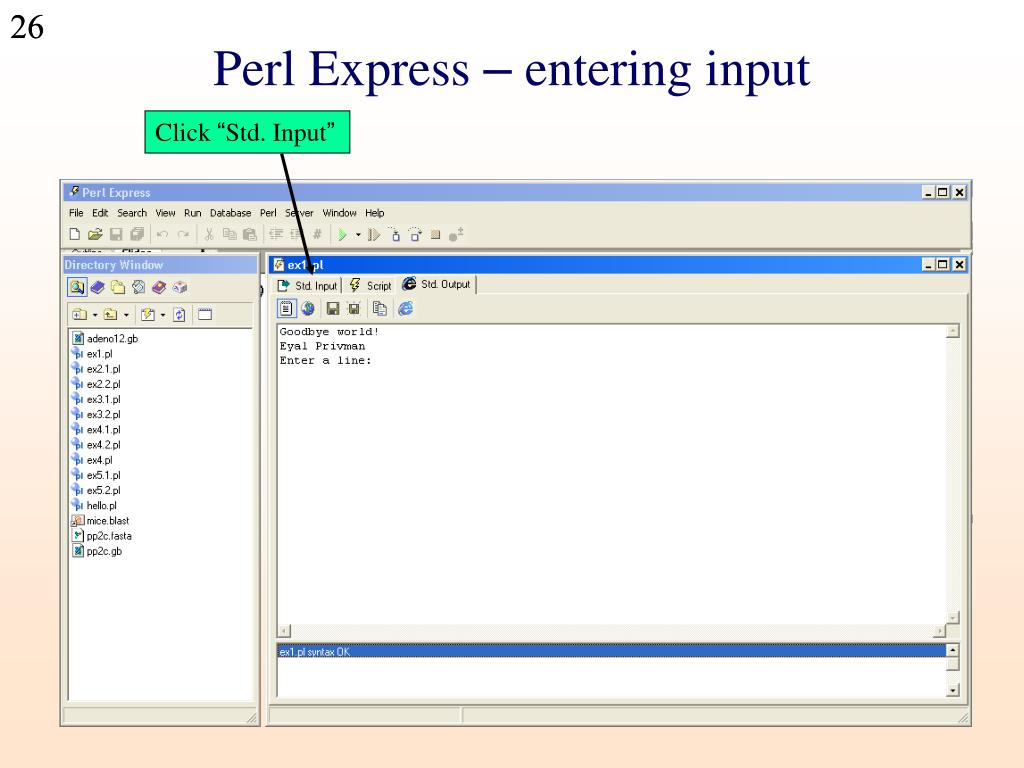Click the 'ex1.pl syntax OK' message row
Screen dimensions: 1024x768
point(612,651)
